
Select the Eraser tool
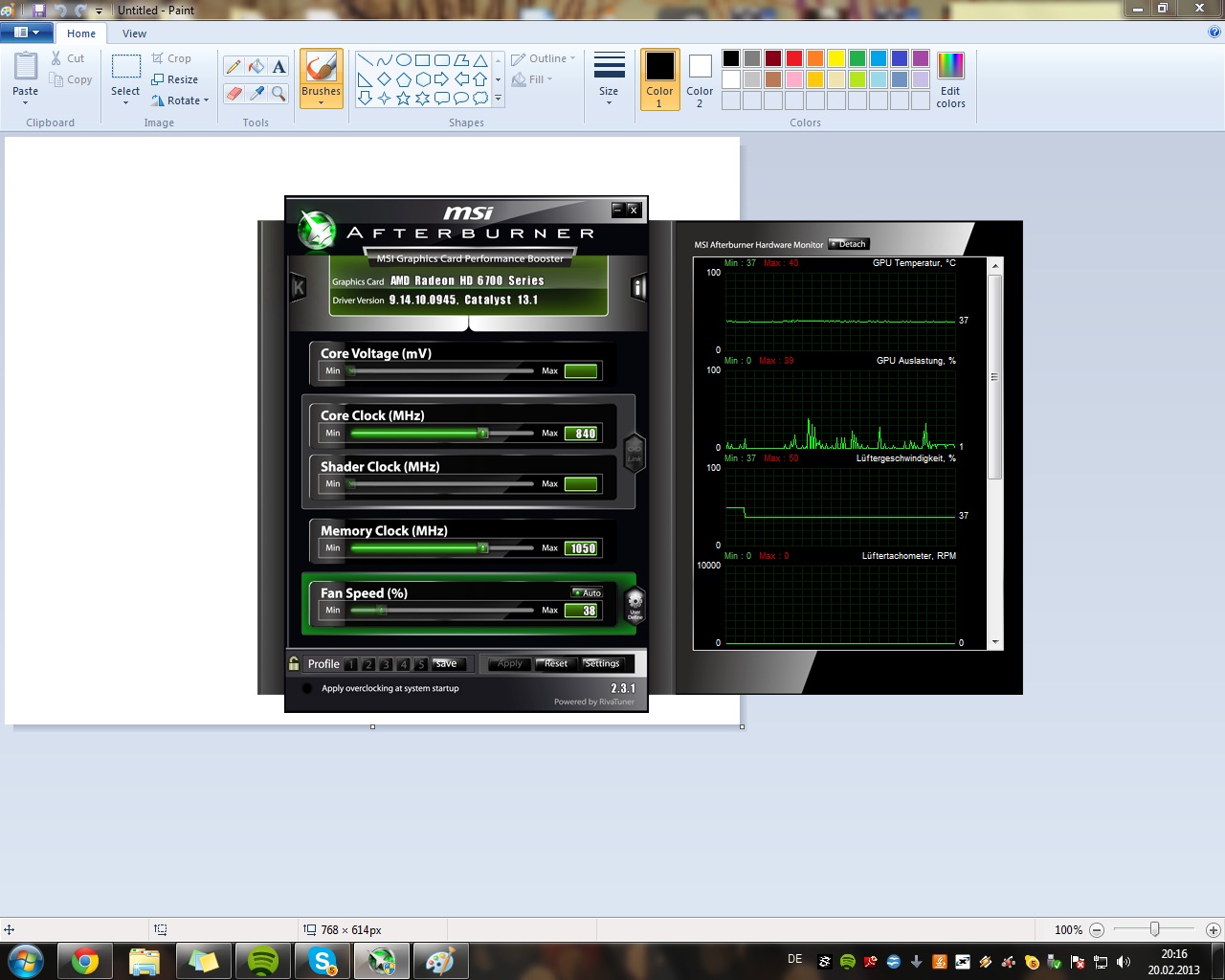pyautogui.click(x=234, y=93)
